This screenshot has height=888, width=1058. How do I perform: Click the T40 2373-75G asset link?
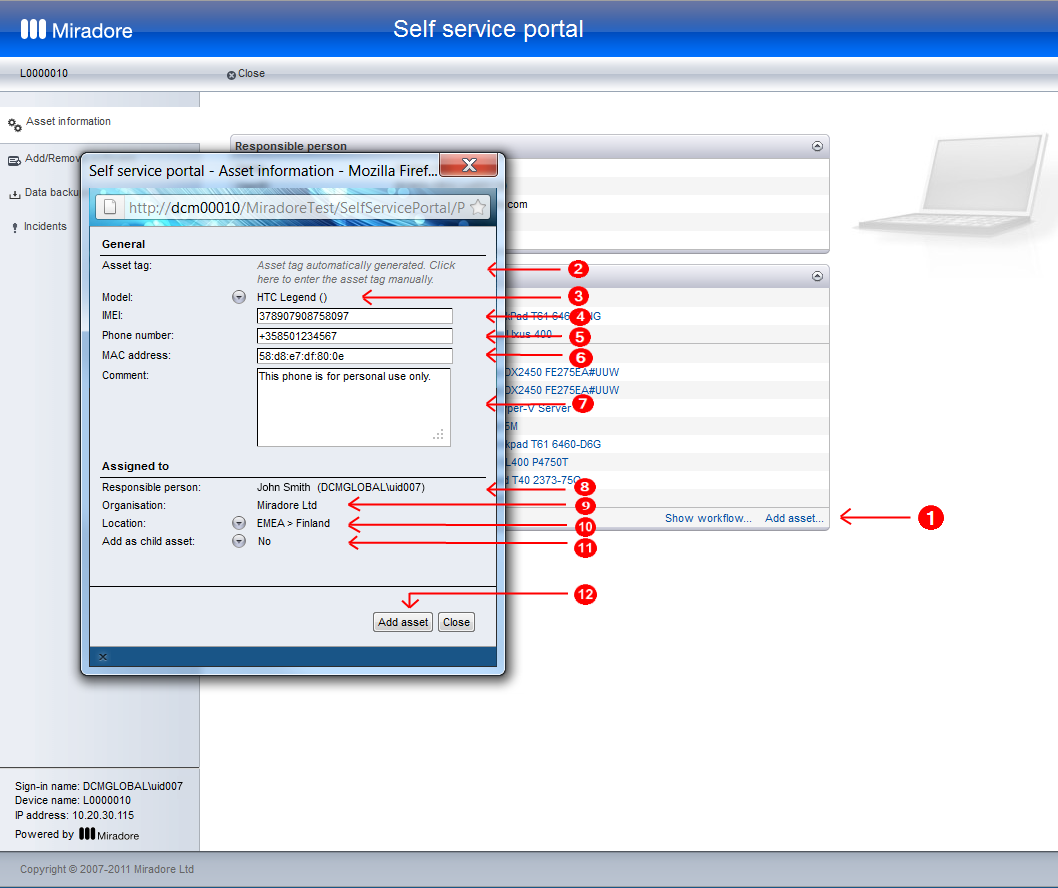pyautogui.click(x=542, y=480)
